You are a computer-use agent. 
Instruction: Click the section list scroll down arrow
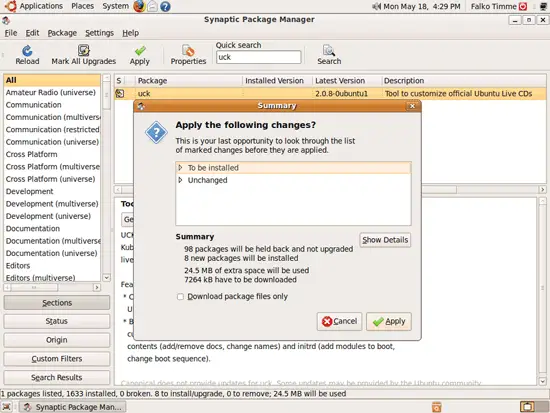click(107, 278)
